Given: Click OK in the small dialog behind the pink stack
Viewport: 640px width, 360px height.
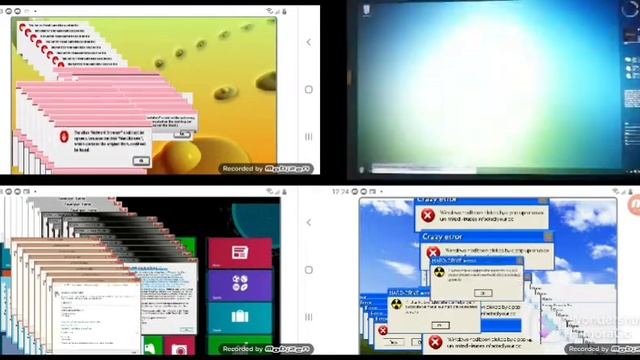Looking at the screenshot, I should (182, 134).
